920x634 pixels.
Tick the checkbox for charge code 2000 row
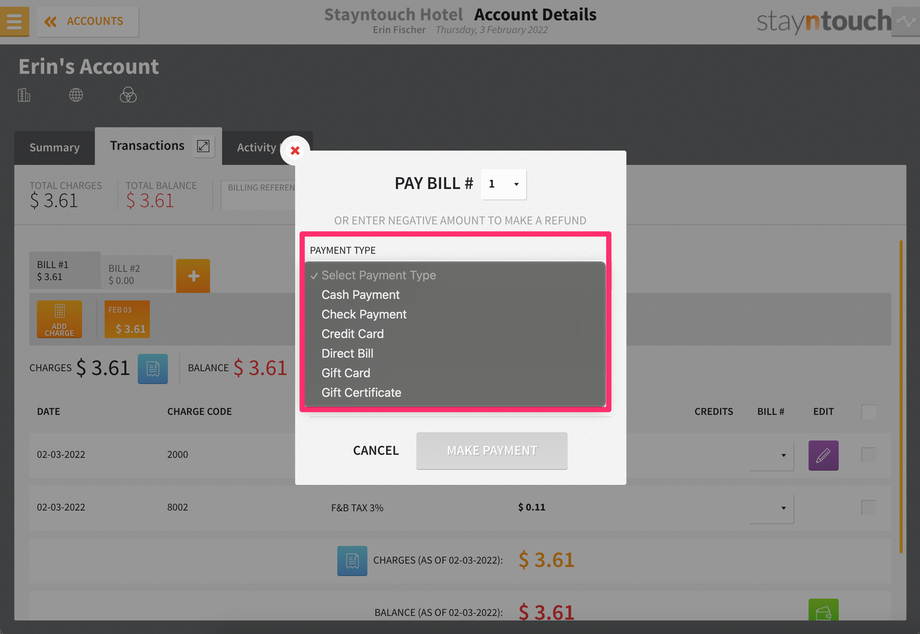pyautogui.click(x=869, y=455)
